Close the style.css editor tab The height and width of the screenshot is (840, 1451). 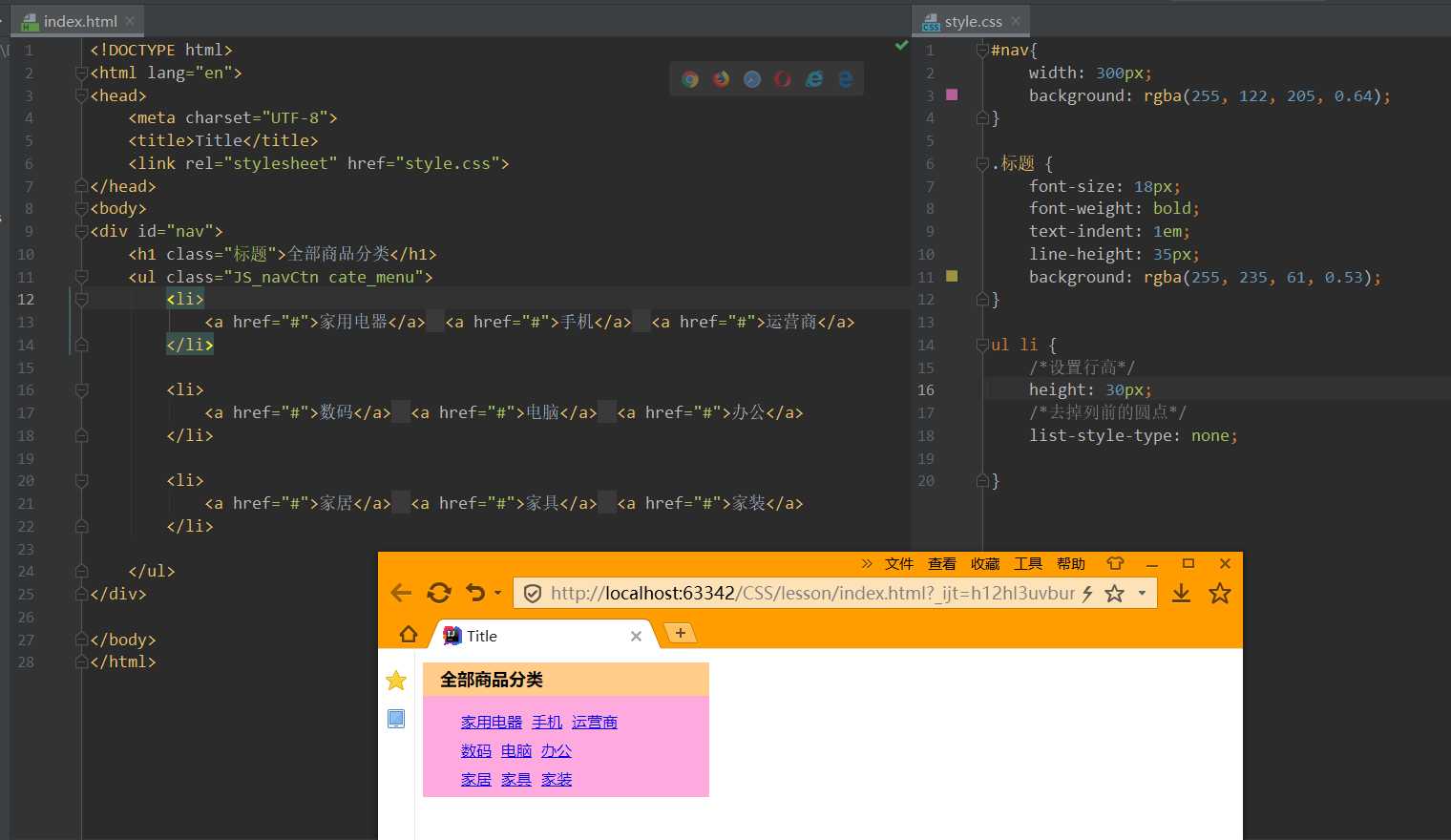point(1016,20)
